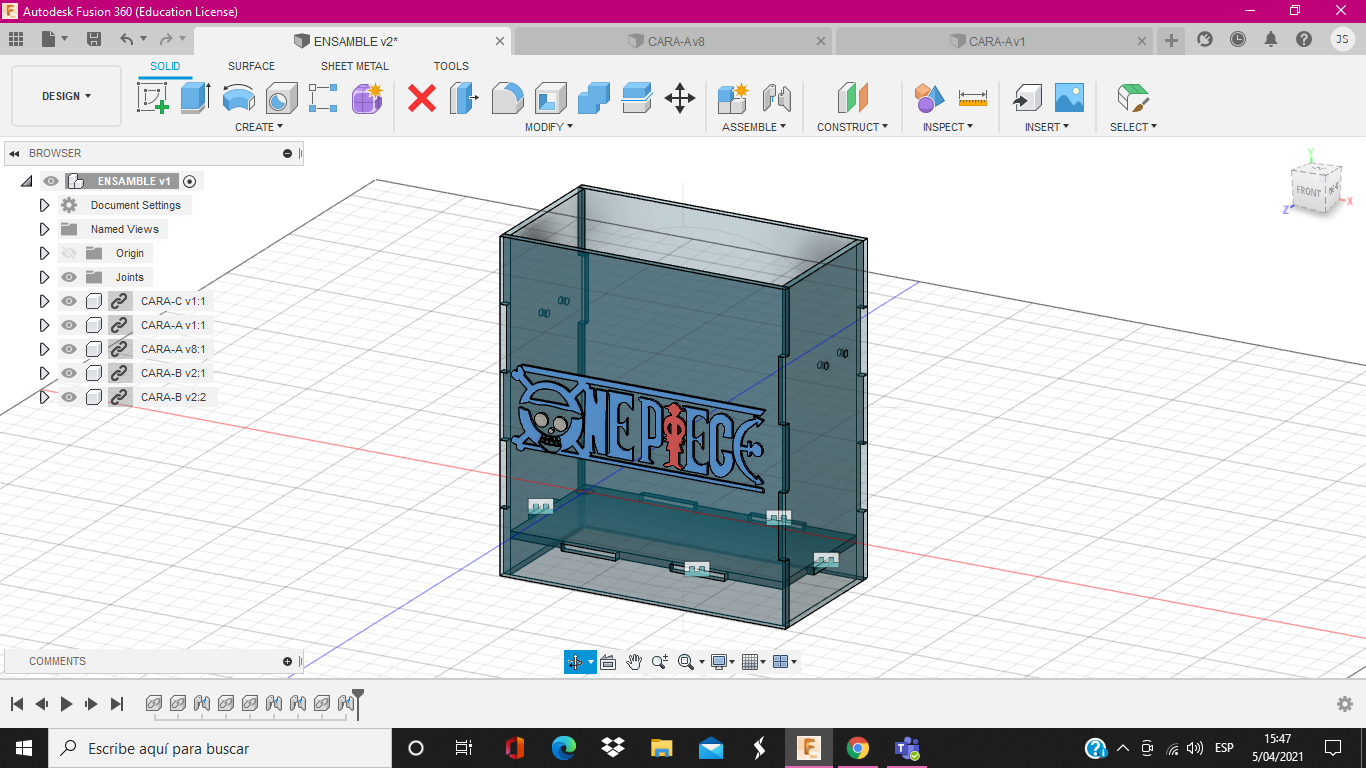Expand the Named Views node
1366x768 pixels.
(44, 229)
